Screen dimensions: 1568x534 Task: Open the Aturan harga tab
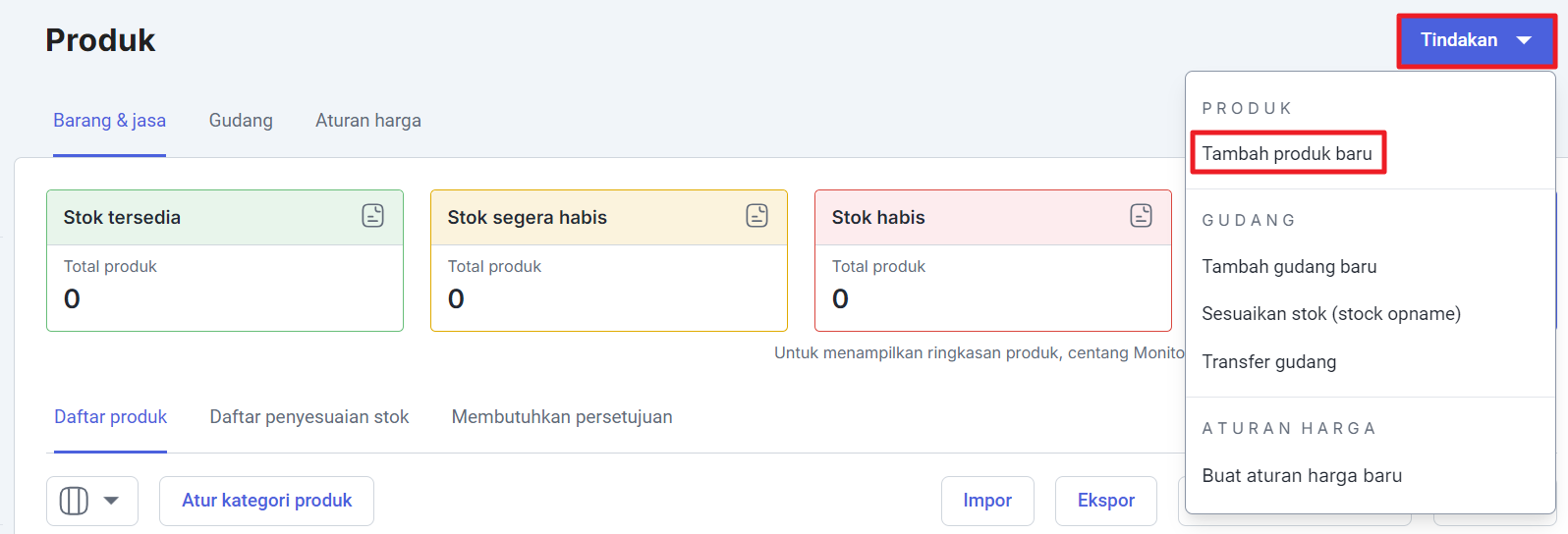point(368,121)
